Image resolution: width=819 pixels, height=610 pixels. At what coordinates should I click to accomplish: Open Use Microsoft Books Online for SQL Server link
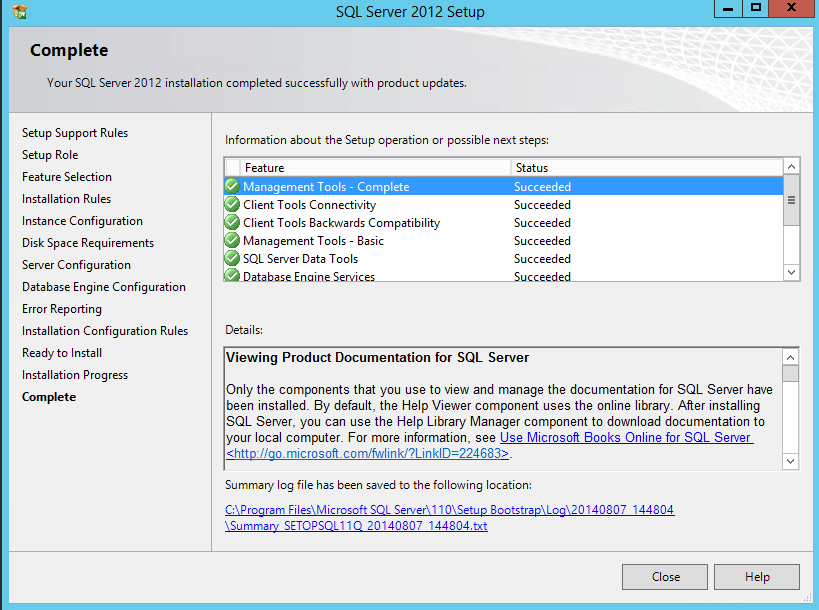click(626, 437)
